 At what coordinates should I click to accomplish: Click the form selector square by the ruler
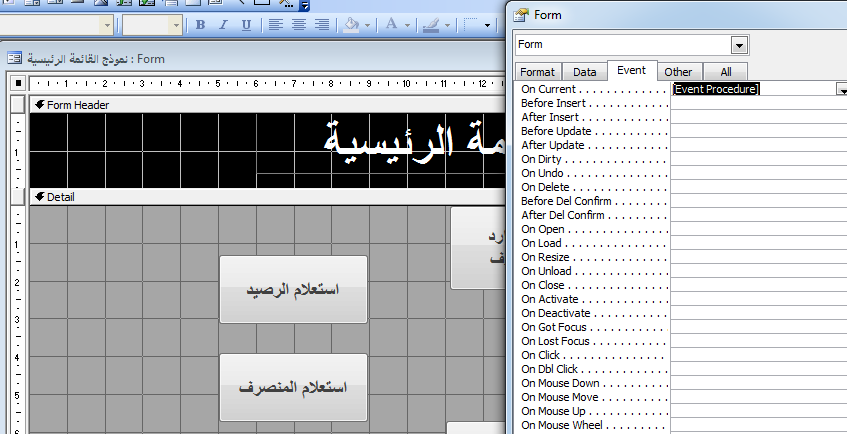click(18, 83)
